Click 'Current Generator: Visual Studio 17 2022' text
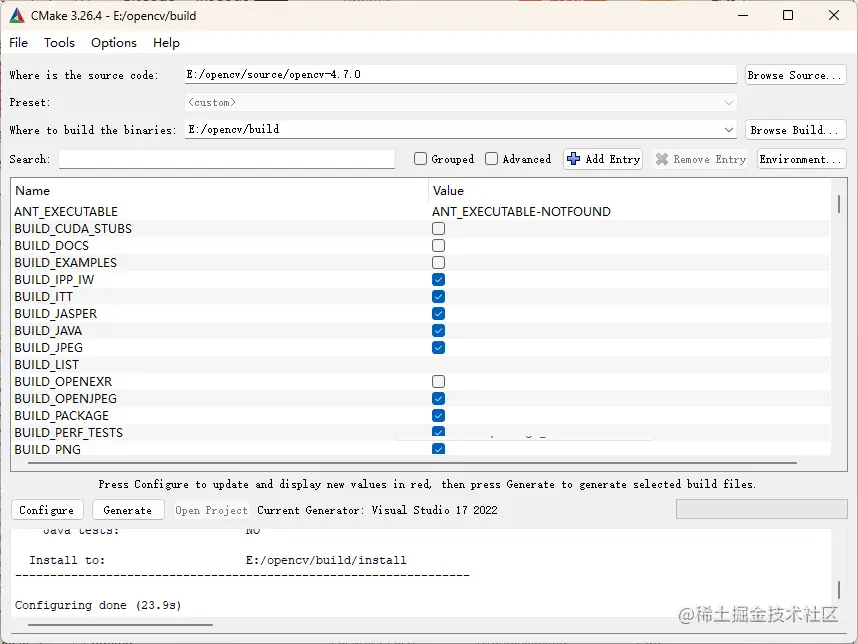This screenshot has height=644, width=858. click(377, 510)
